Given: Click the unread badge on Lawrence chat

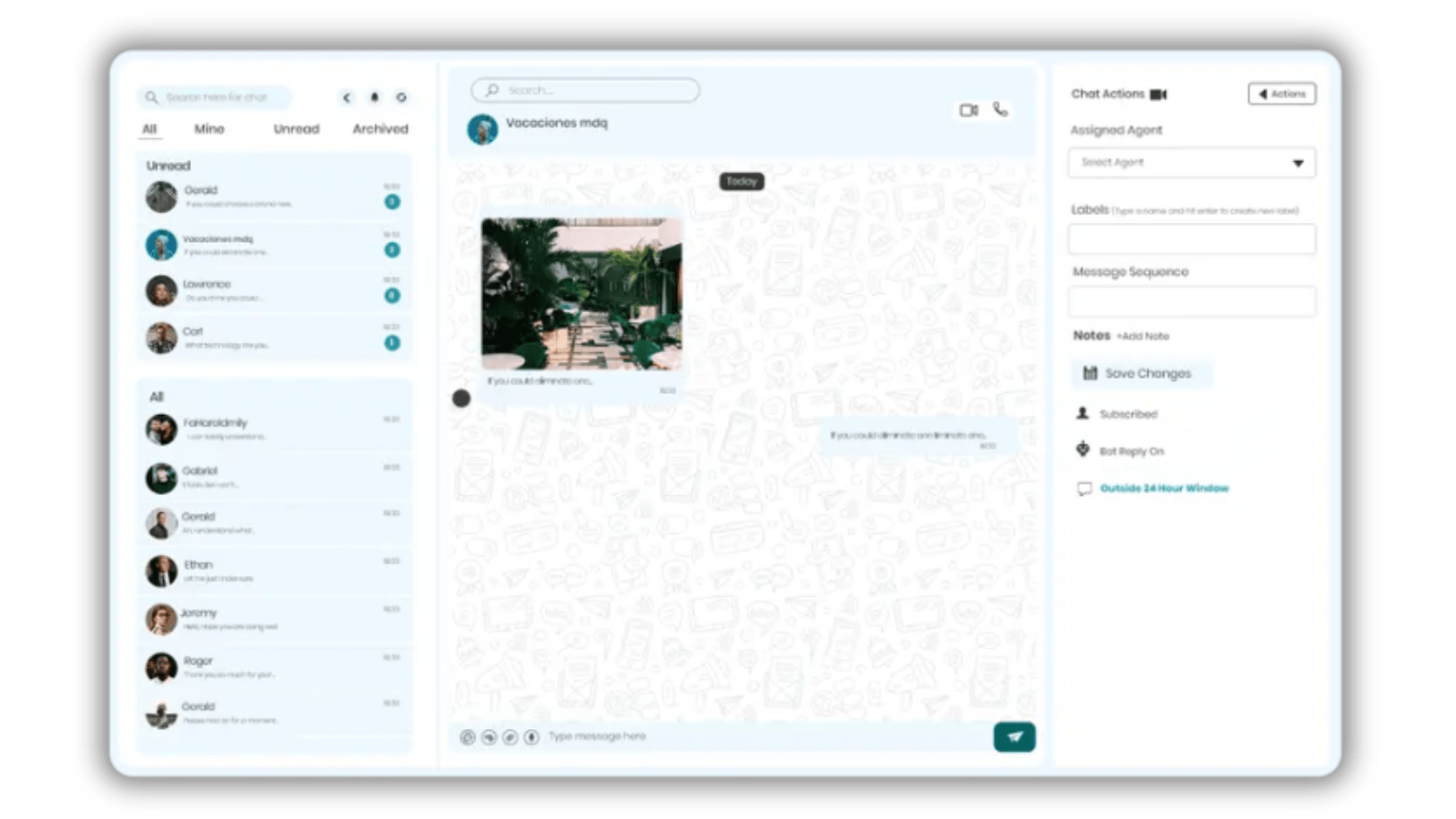Looking at the screenshot, I should pos(392,296).
